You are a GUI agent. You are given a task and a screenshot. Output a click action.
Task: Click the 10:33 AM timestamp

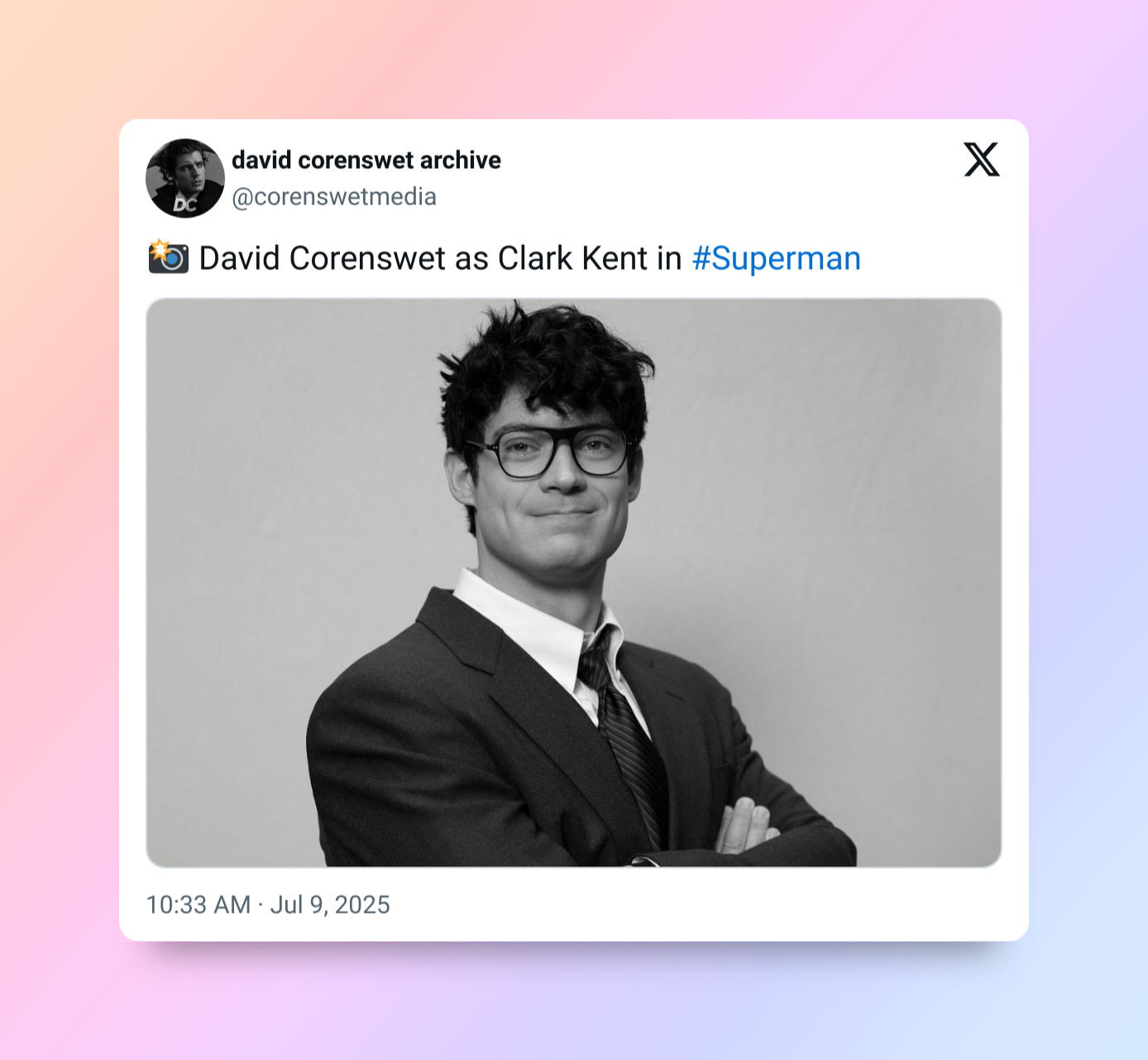tap(199, 904)
